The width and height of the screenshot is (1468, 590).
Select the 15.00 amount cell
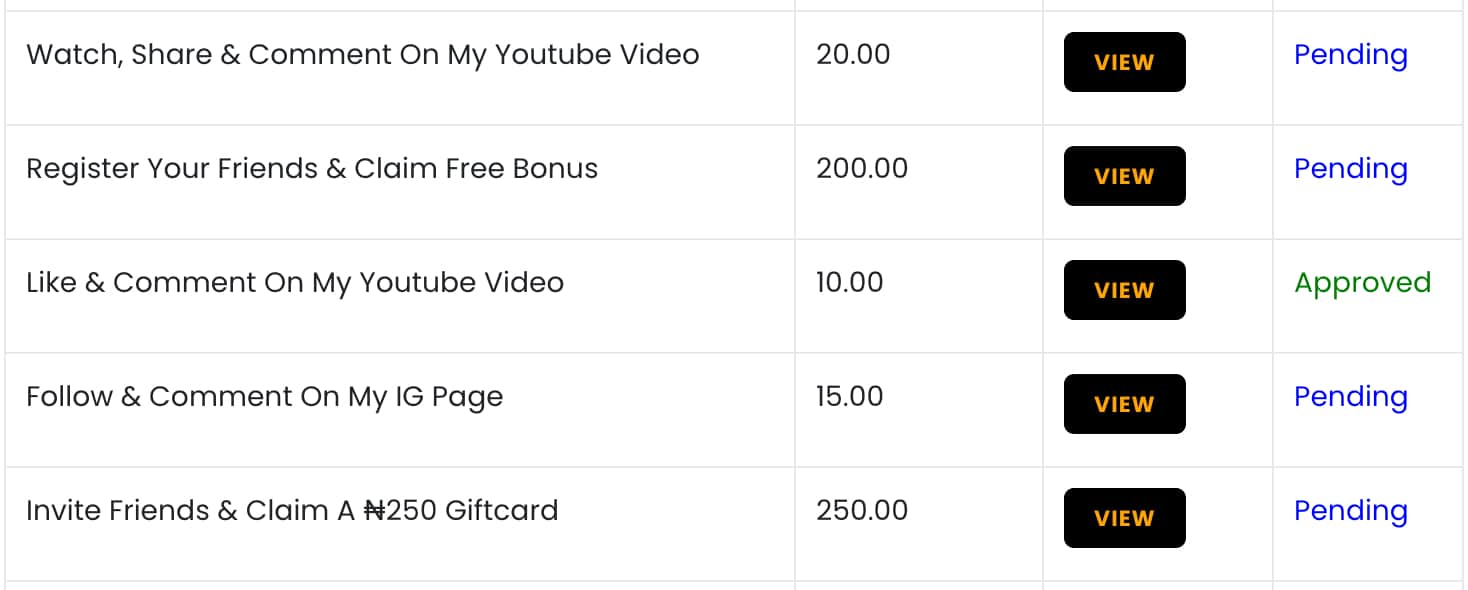click(x=850, y=397)
